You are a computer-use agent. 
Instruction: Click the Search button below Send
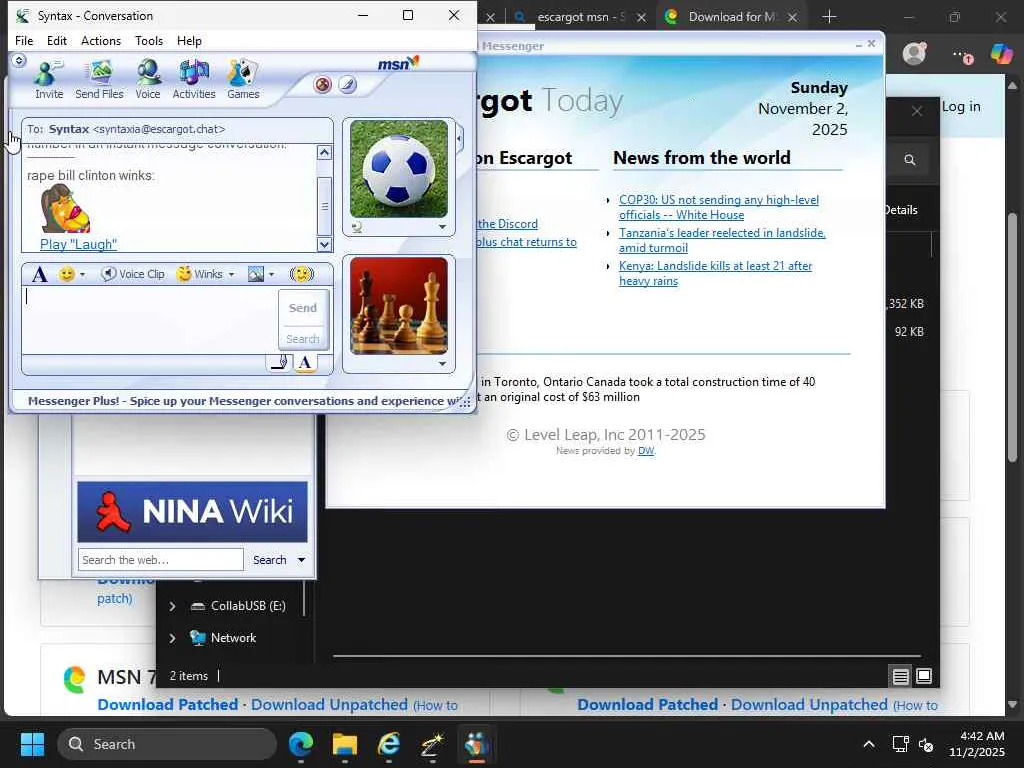point(303,339)
